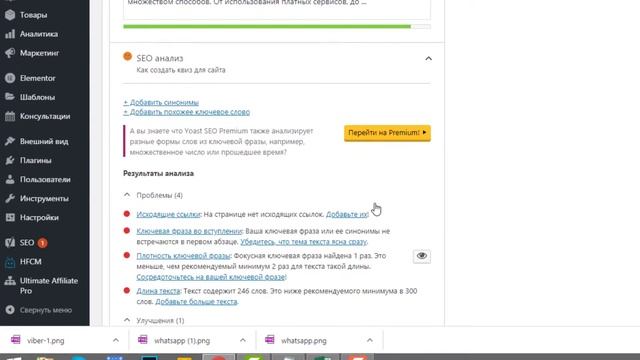Click the whatsapp.png file icon
640x360 pixels.
coord(269,340)
